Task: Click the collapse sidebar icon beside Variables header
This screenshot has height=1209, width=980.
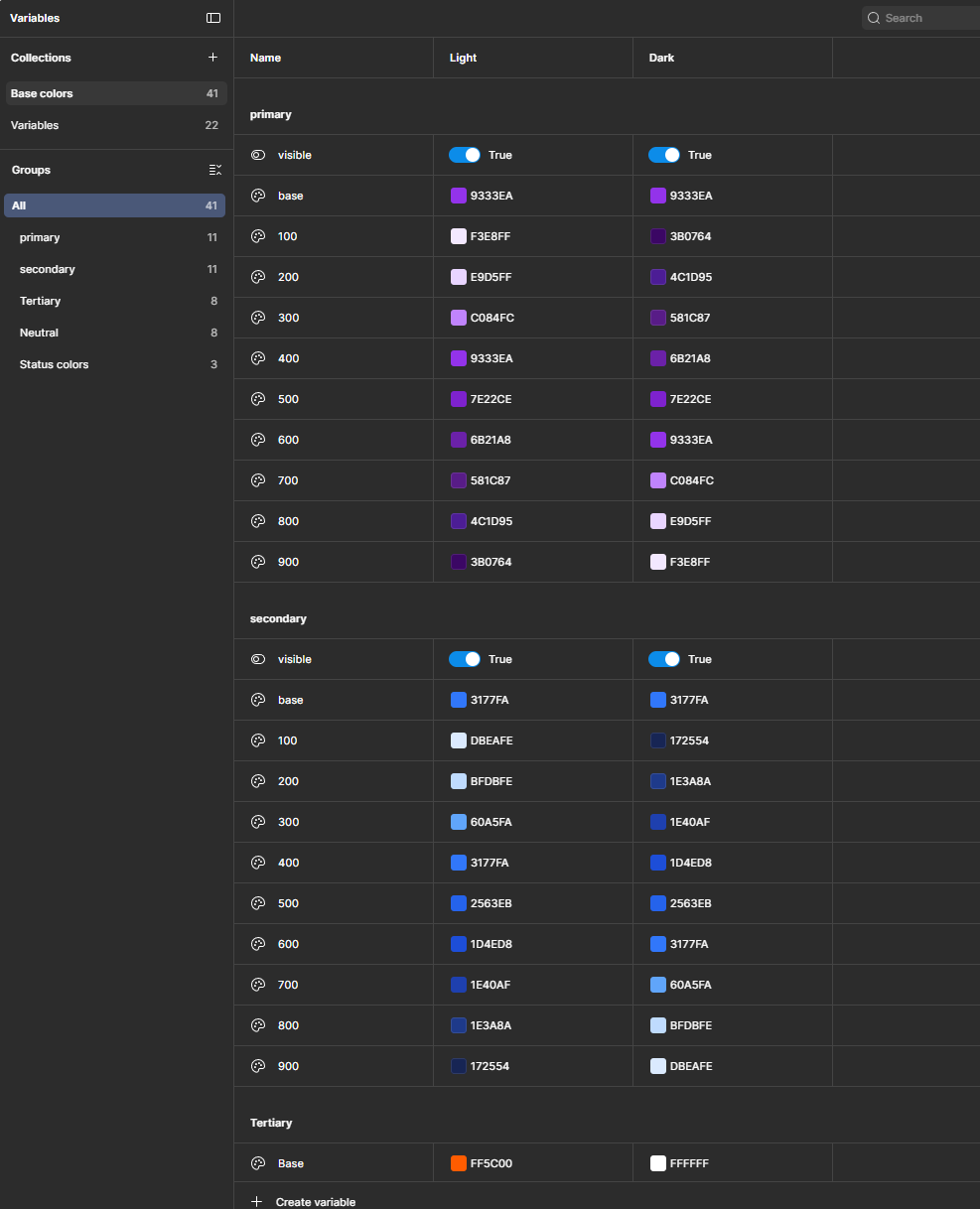Action: pyautogui.click(x=212, y=18)
